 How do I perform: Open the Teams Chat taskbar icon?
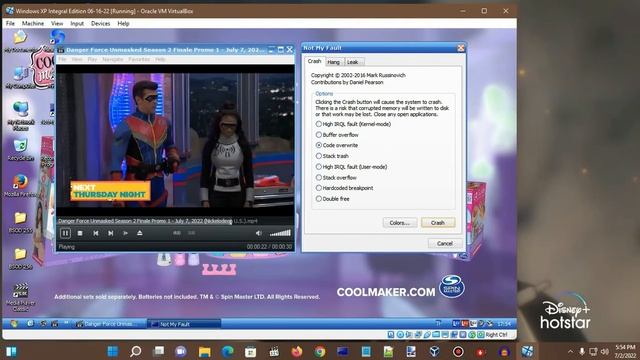[181, 351]
